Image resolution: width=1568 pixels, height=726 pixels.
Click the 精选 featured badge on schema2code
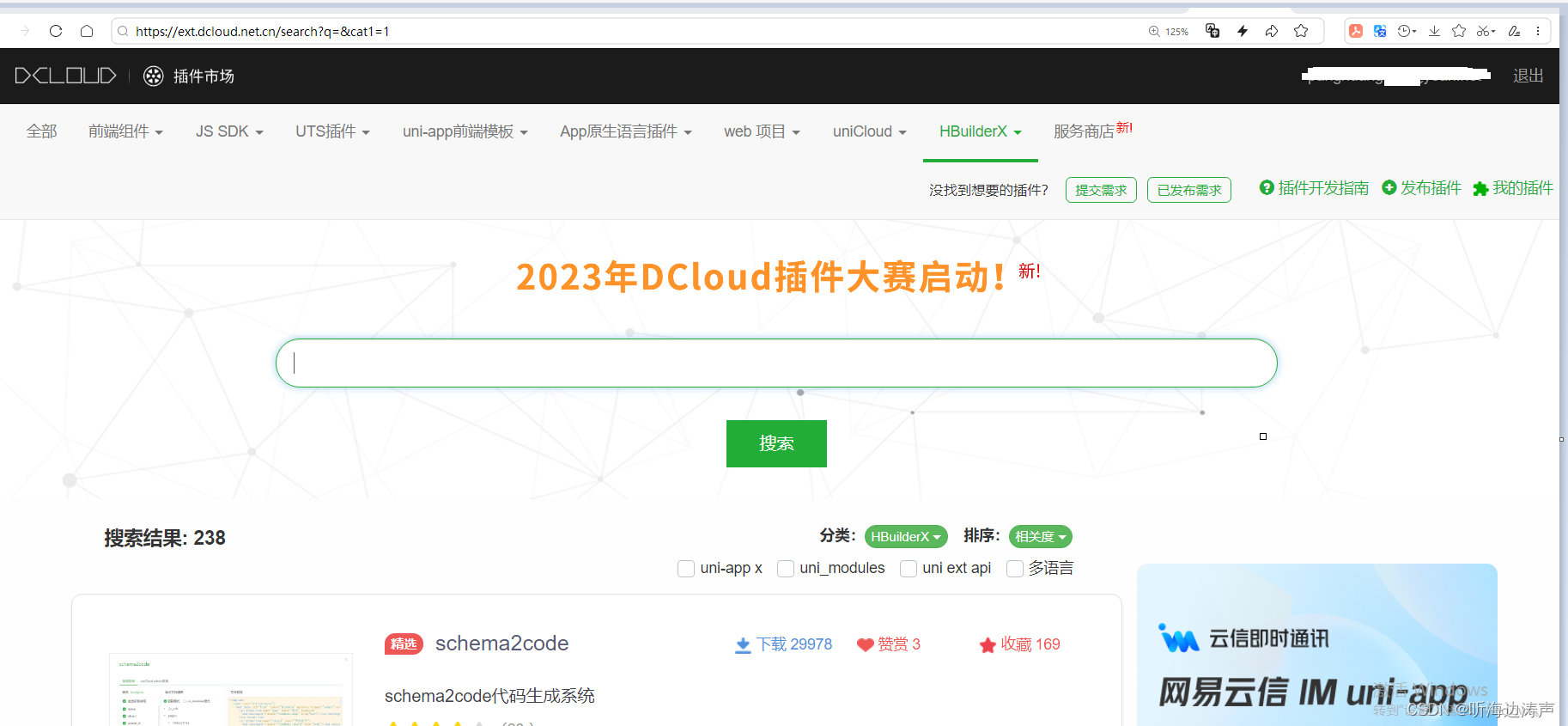[404, 644]
